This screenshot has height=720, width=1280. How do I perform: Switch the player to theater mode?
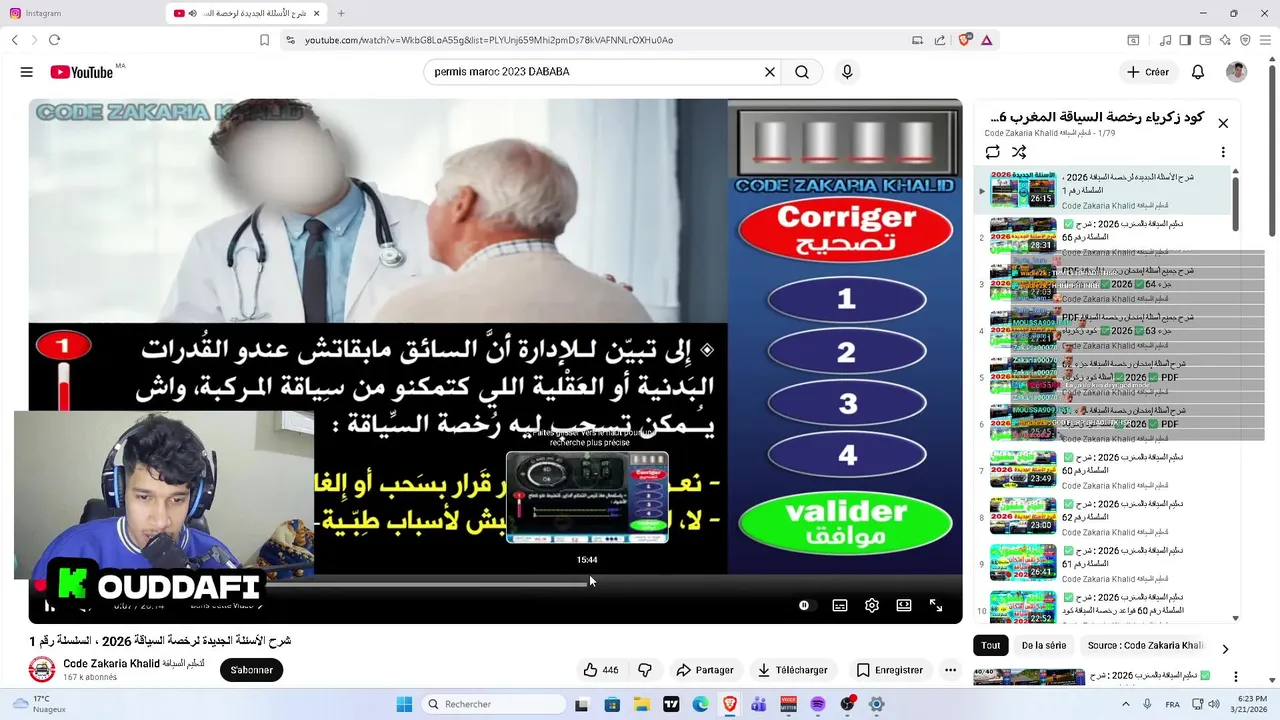[x=904, y=605]
